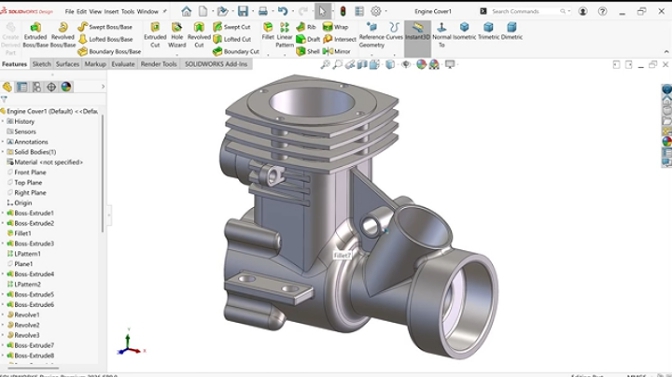
Task: Open the Options gear settings
Action: click(376, 12)
